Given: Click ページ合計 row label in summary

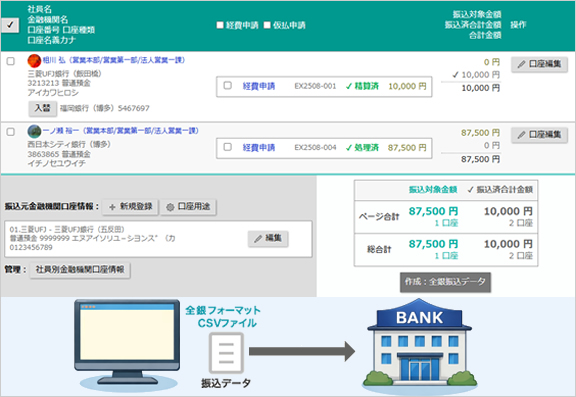Looking at the screenshot, I should [379, 217].
